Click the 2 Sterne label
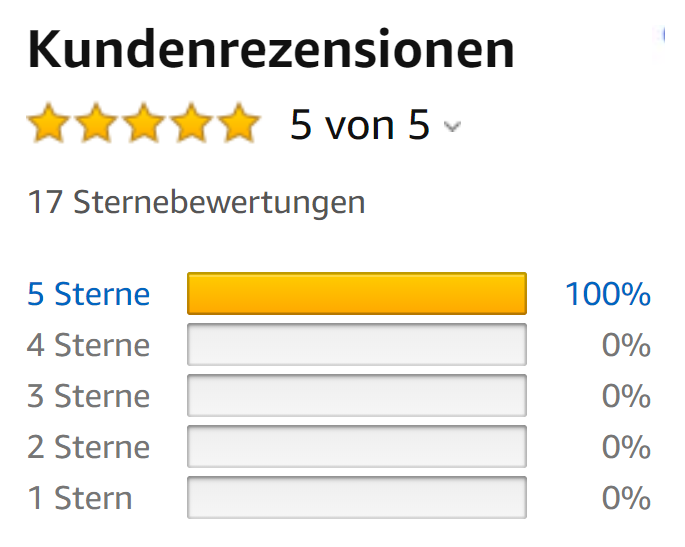This screenshot has width=685, height=547. click(x=89, y=447)
